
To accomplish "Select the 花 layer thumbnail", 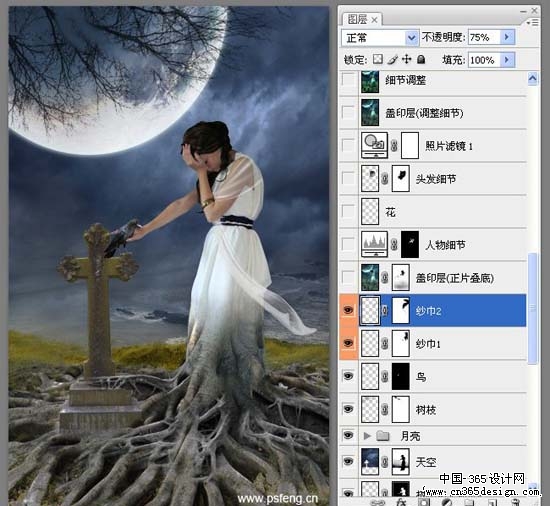I will (370, 211).
